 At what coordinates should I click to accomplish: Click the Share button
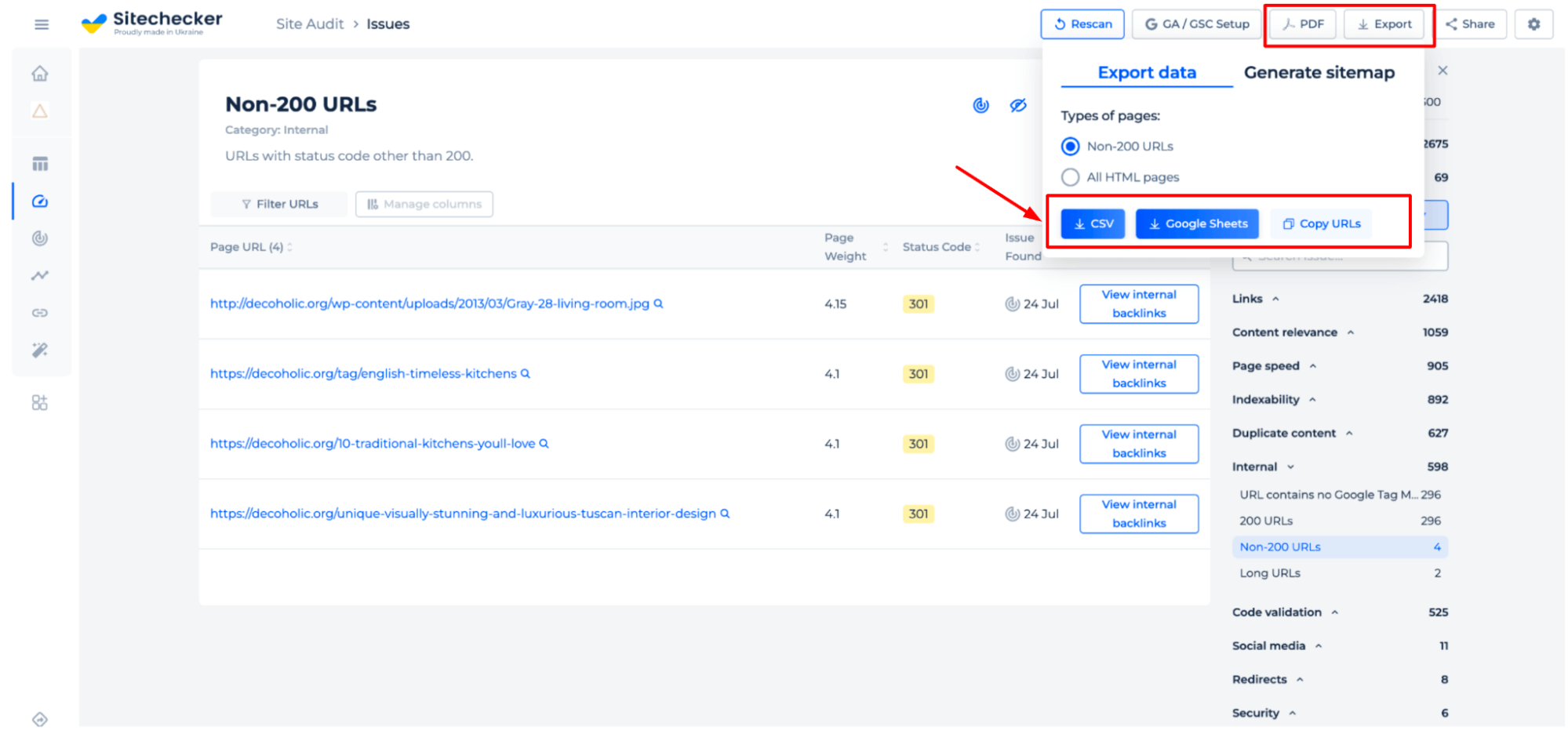click(x=1470, y=24)
